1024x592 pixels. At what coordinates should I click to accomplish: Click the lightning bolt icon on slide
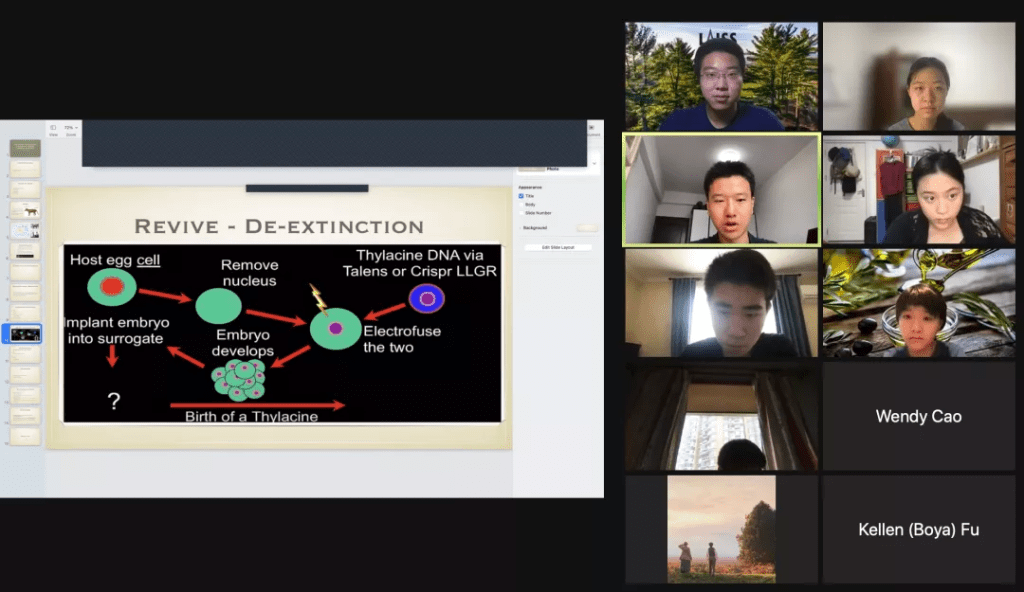point(319,298)
